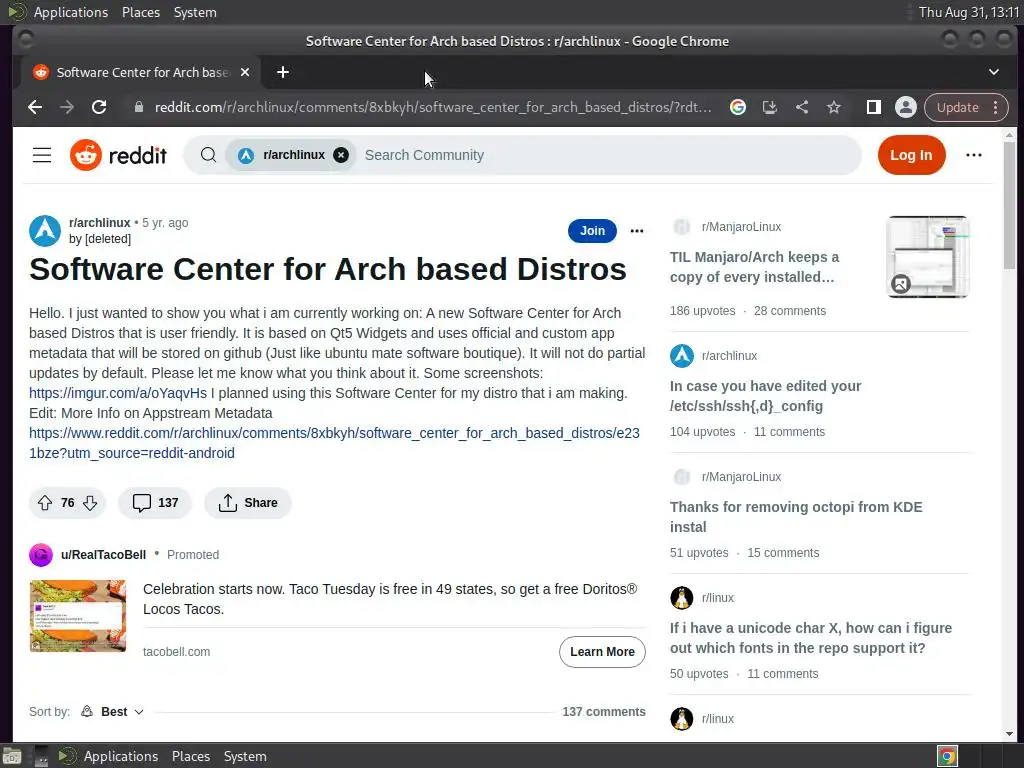The height and width of the screenshot is (768, 1024).
Task: Go to Reddit home via logo
Action: (118, 155)
